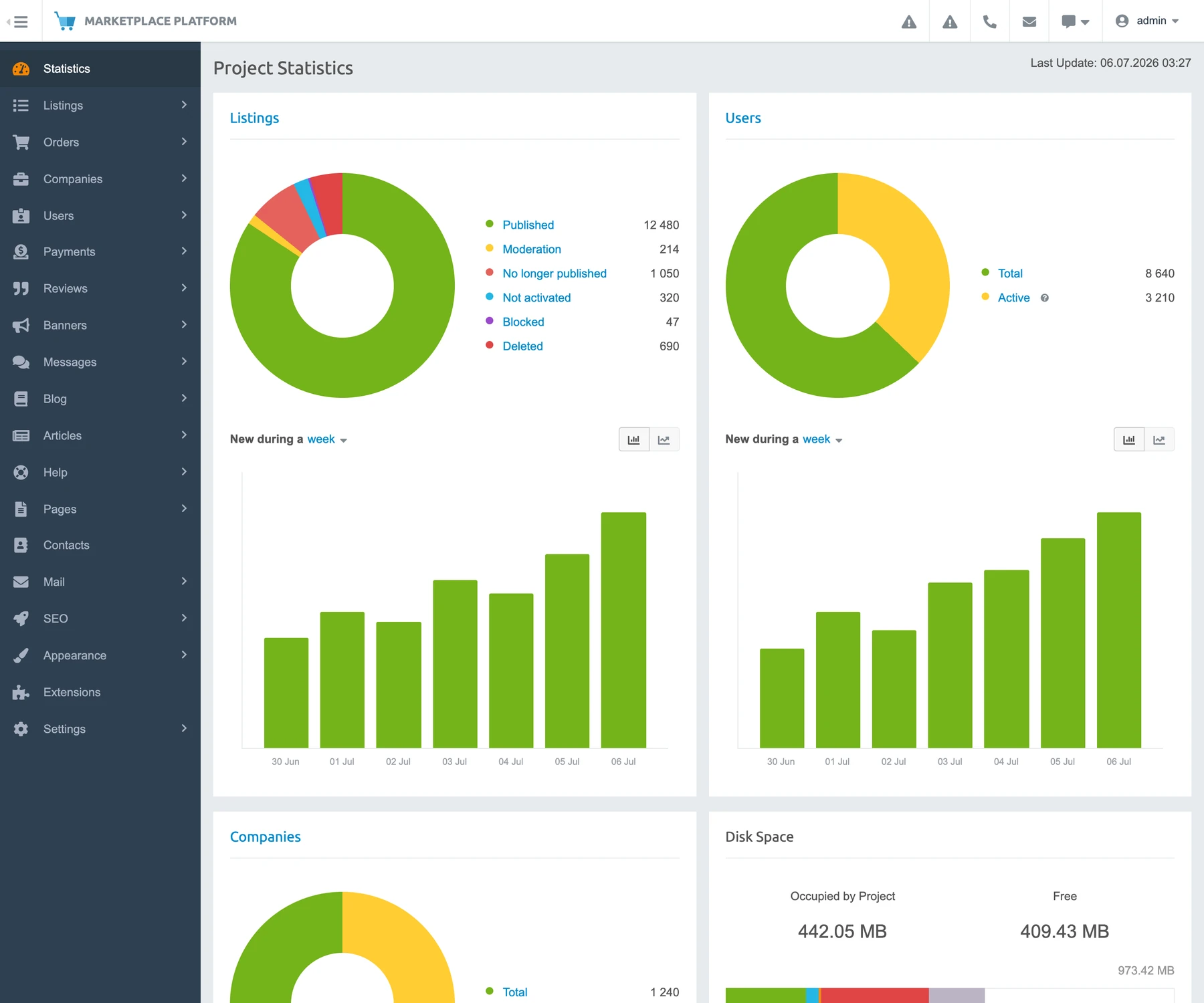This screenshot has width=1204, height=1003.
Task: Open the No longer published link
Action: (555, 273)
